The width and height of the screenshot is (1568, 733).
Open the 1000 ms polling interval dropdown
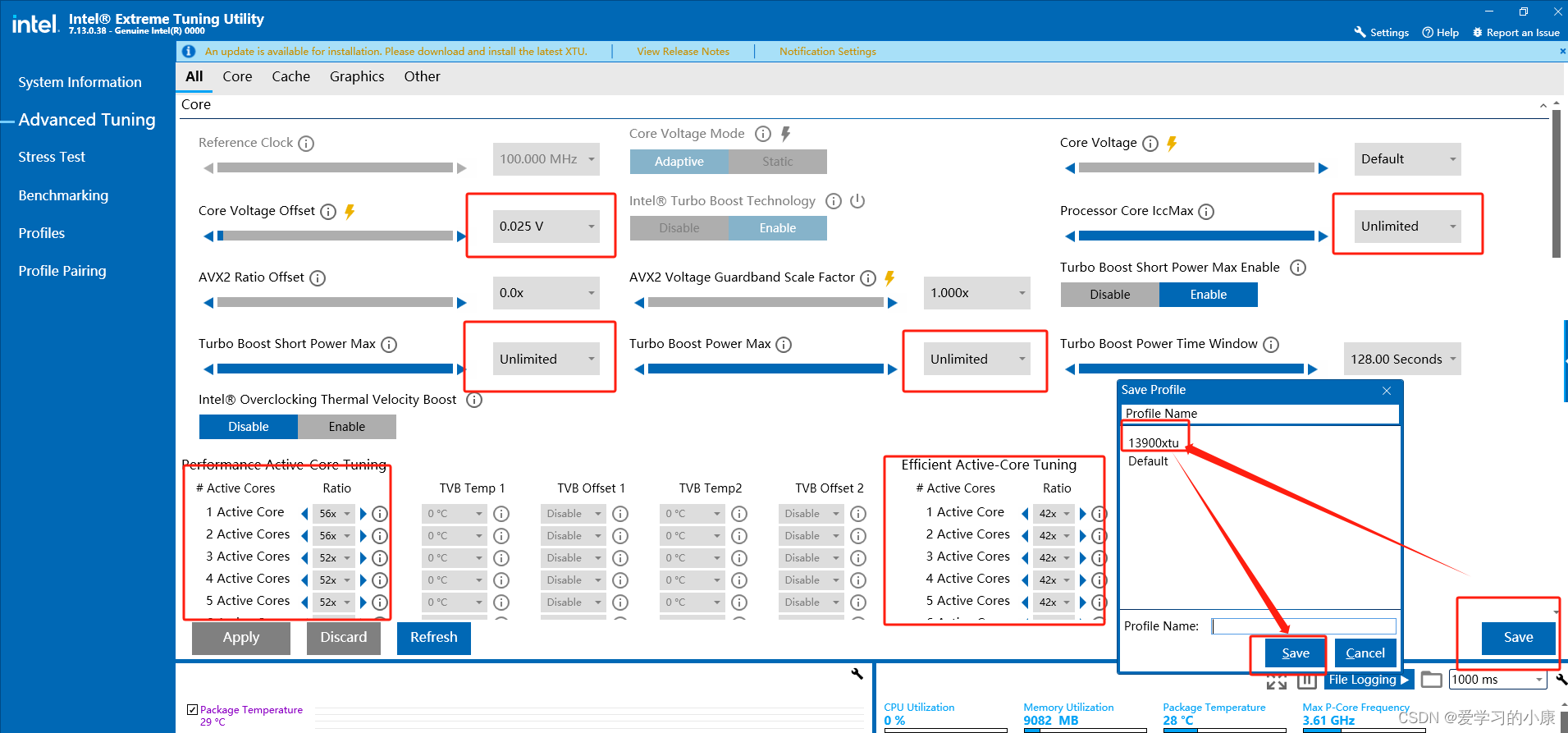[x=1498, y=680]
